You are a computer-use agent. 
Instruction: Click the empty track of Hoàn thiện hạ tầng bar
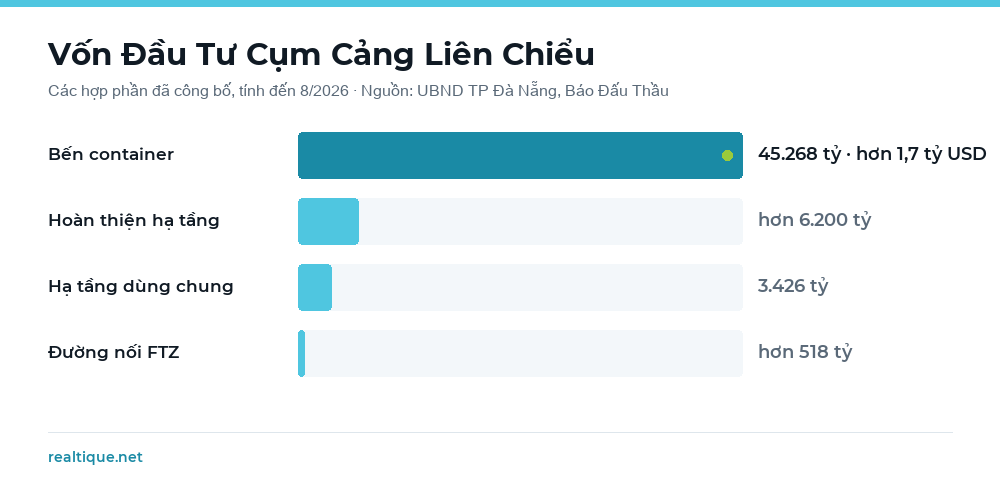tap(551, 221)
